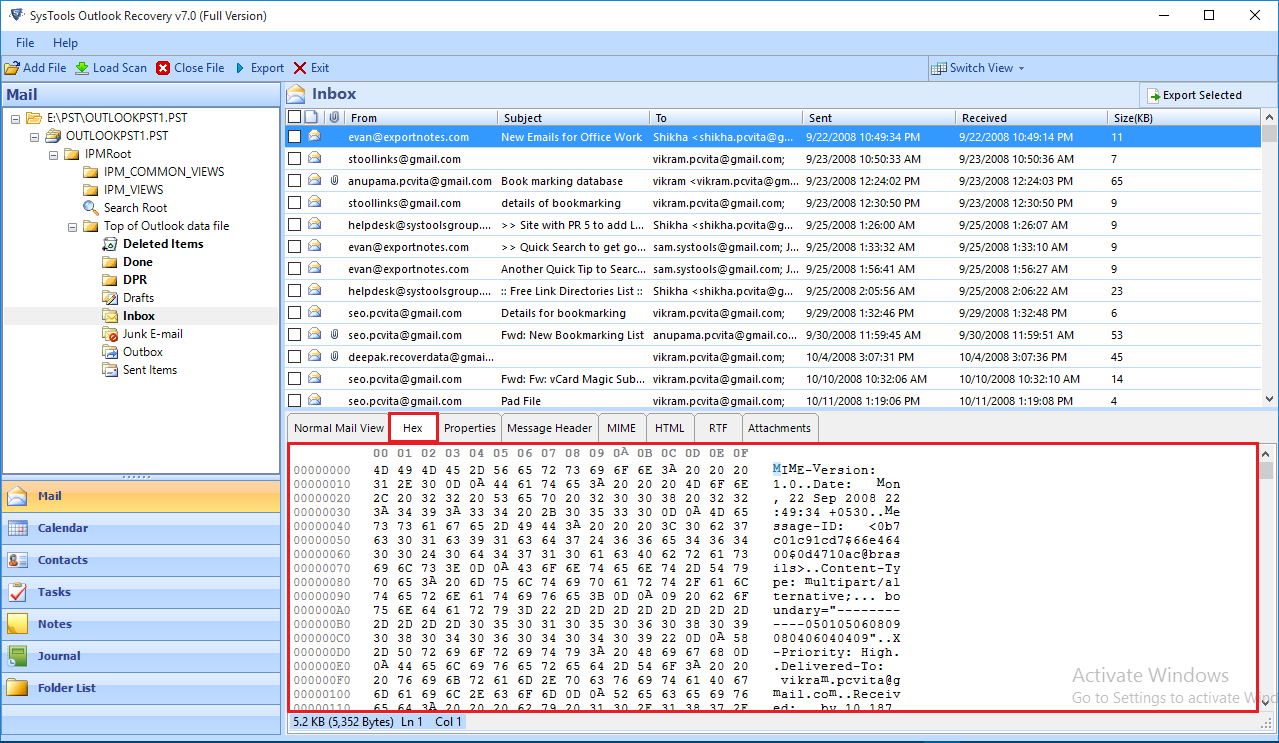
Task: Open the Switch View dropdown arrow
Action: coord(1022,68)
